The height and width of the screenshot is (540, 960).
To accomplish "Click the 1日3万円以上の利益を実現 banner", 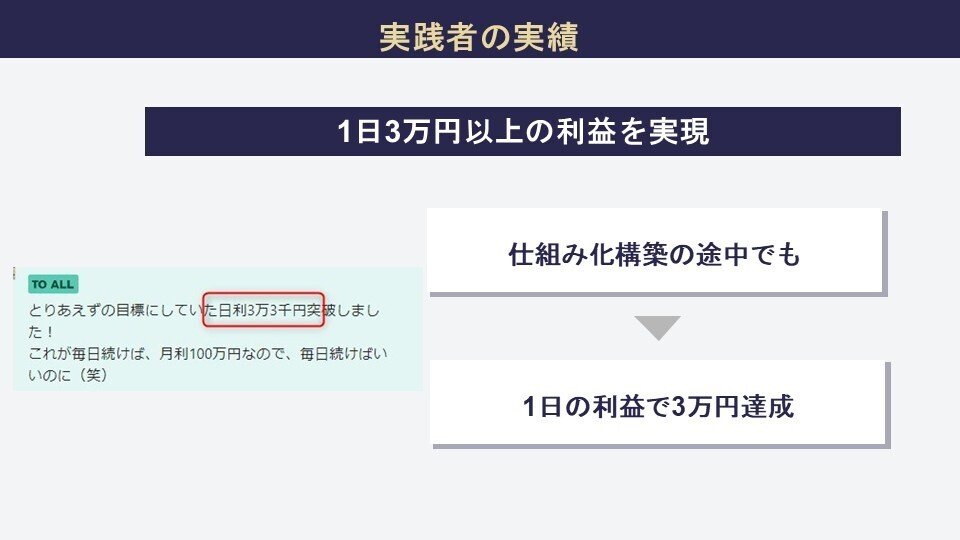I will (522, 132).
